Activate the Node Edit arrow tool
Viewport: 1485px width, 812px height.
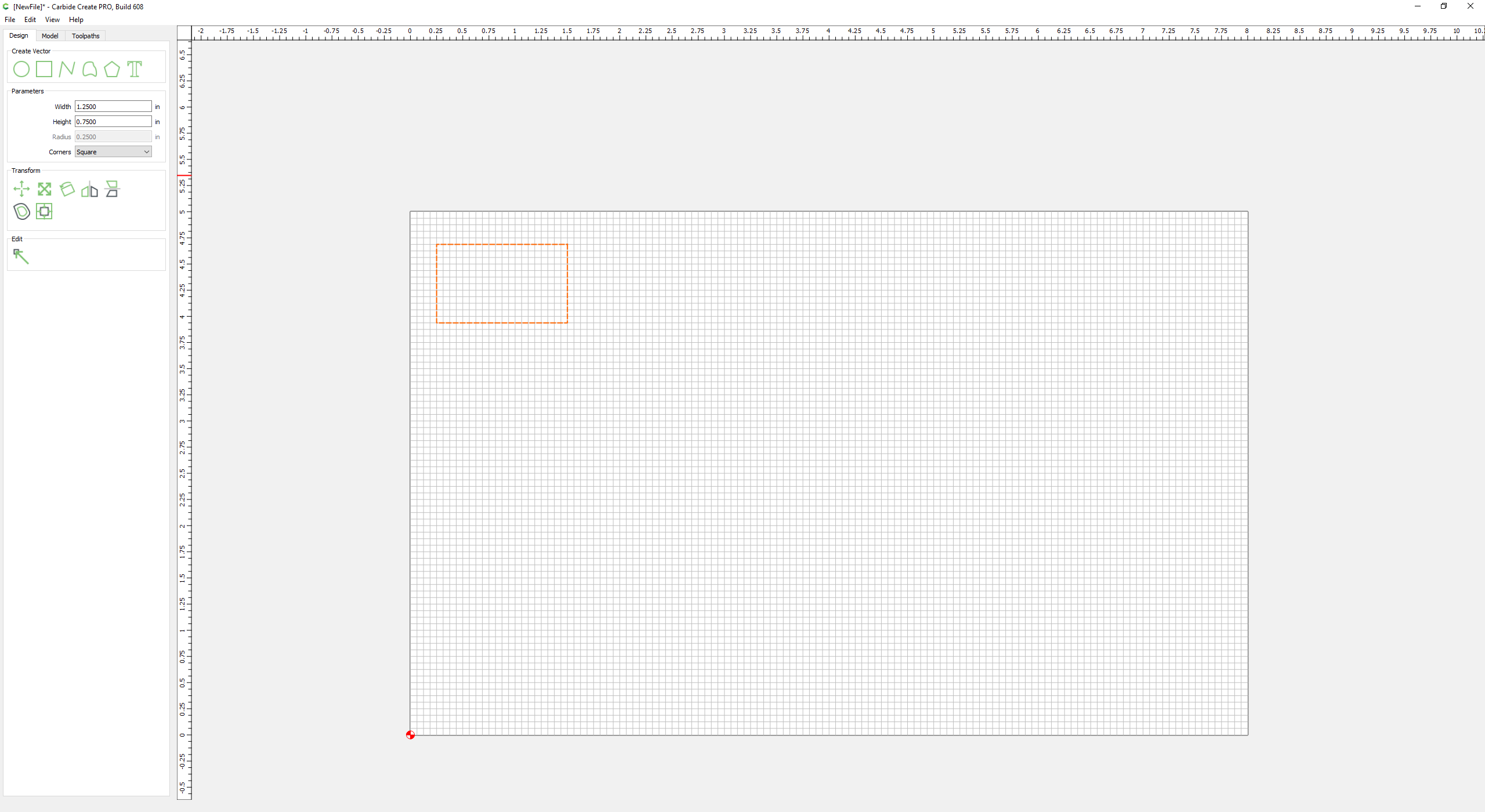click(21, 256)
